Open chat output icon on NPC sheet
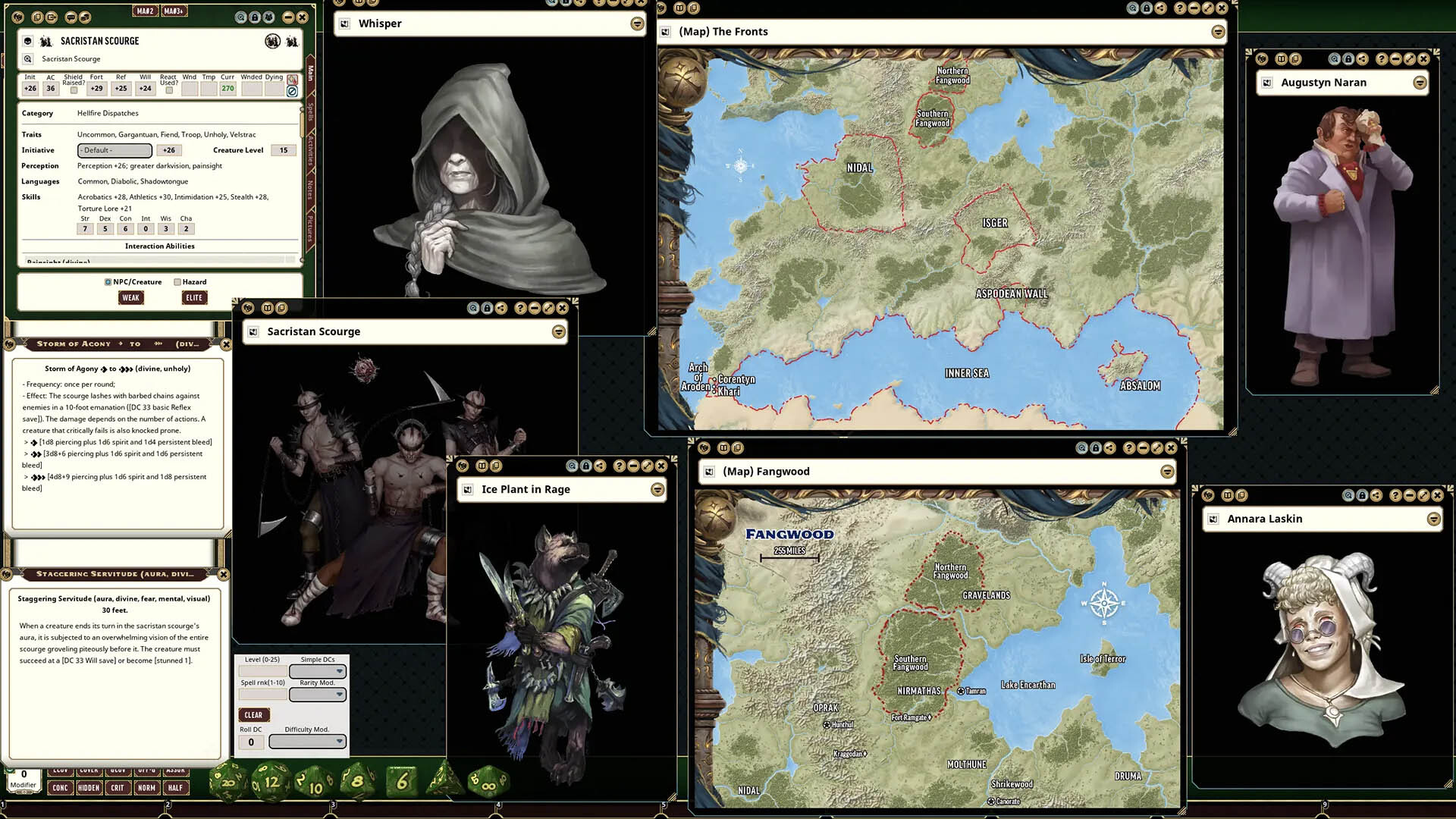Image resolution: width=1456 pixels, height=819 pixels. click(71, 17)
